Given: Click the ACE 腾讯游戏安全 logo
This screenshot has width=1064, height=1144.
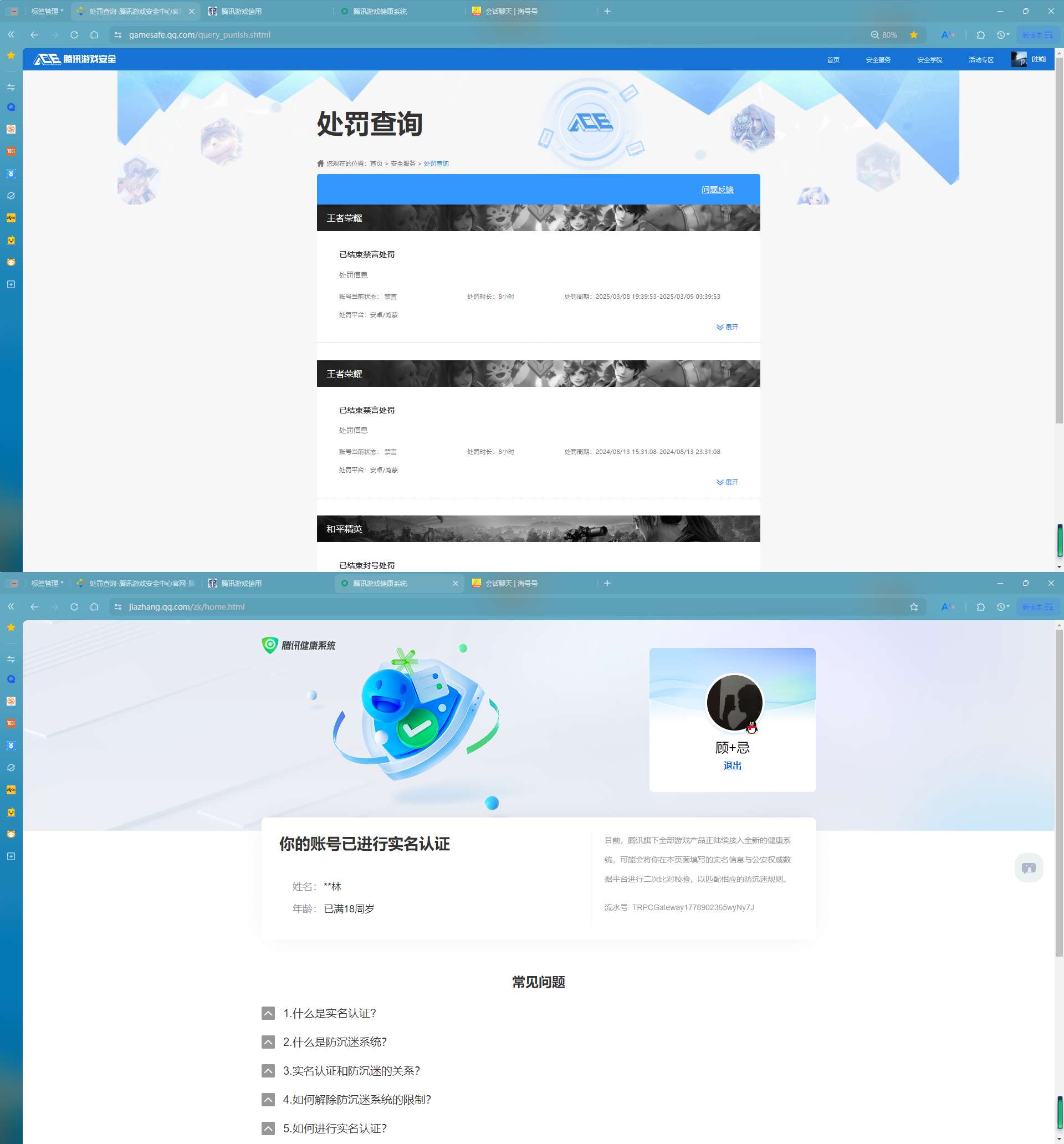Looking at the screenshot, I should pos(75,59).
